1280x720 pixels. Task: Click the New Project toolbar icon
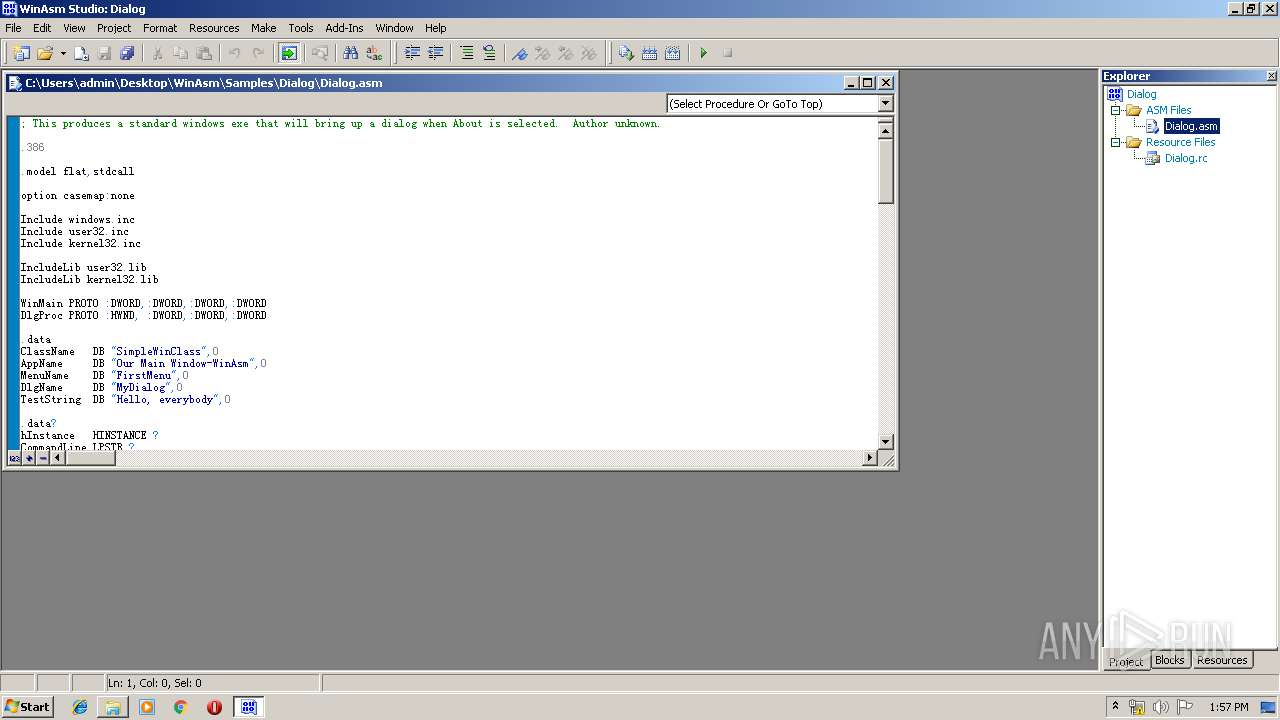pos(21,53)
